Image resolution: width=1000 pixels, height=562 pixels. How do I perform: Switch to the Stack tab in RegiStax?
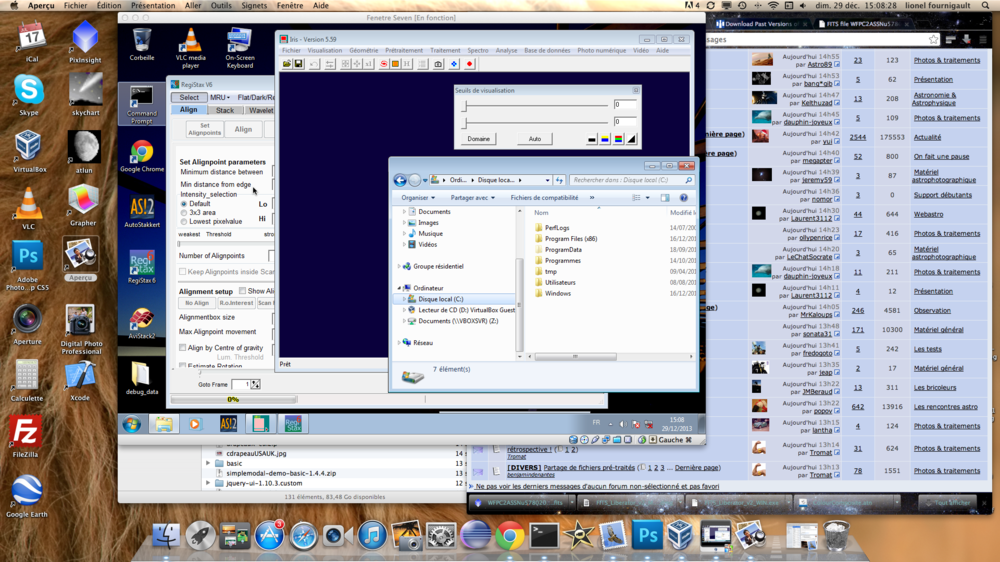coord(224,110)
